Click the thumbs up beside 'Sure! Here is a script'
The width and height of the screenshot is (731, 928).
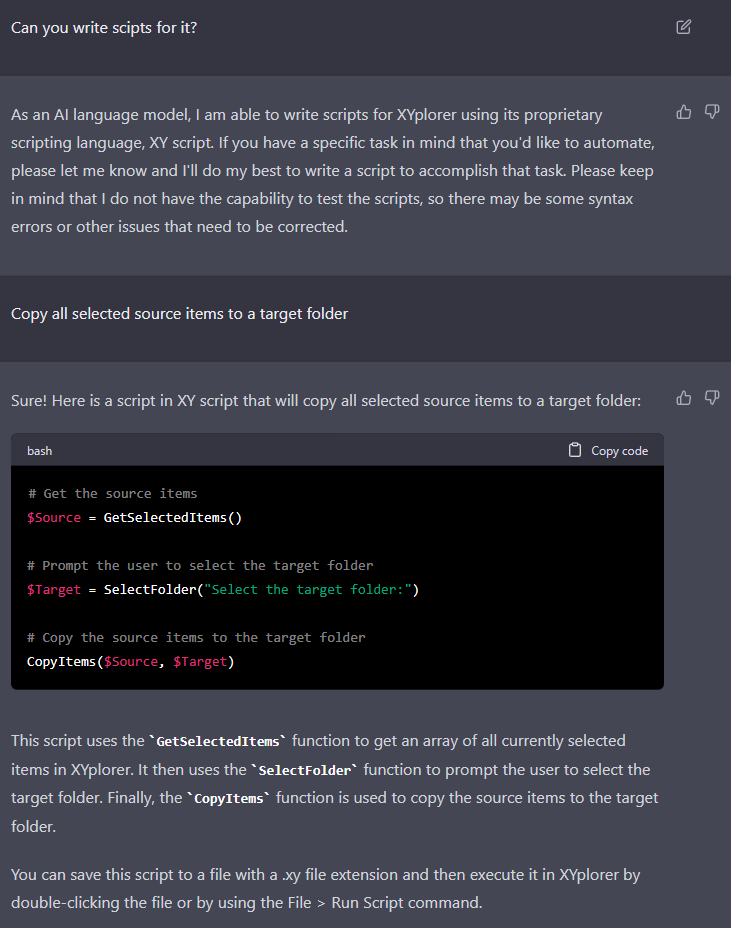(x=683, y=398)
